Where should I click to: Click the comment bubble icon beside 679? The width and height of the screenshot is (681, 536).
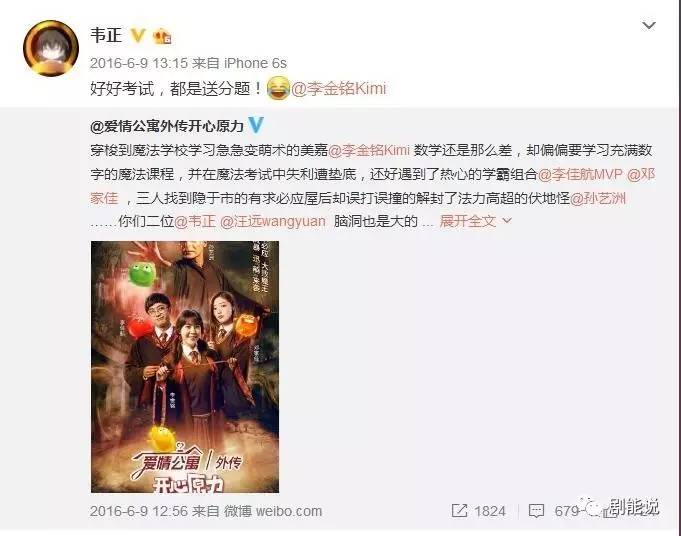click(x=536, y=511)
